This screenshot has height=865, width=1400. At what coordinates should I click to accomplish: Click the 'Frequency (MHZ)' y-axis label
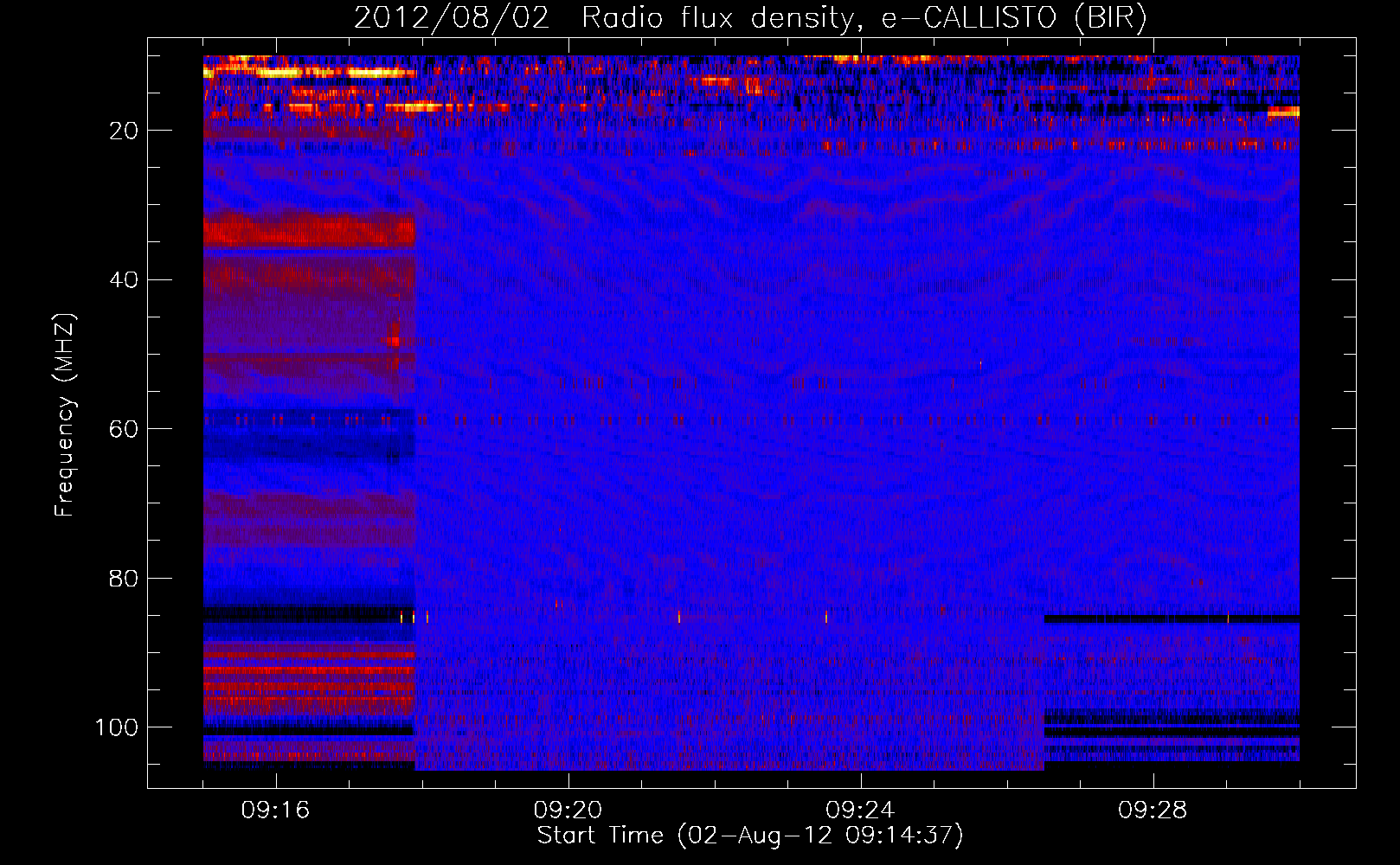click(65, 415)
